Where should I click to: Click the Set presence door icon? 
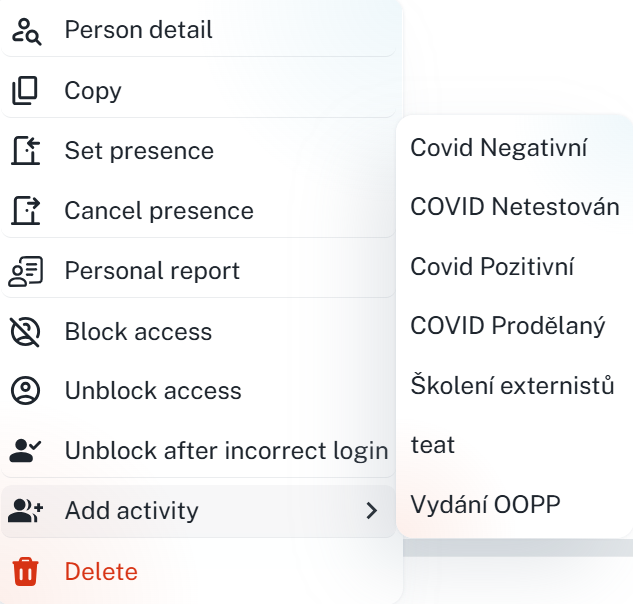pyautogui.click(x=25, y=151)
